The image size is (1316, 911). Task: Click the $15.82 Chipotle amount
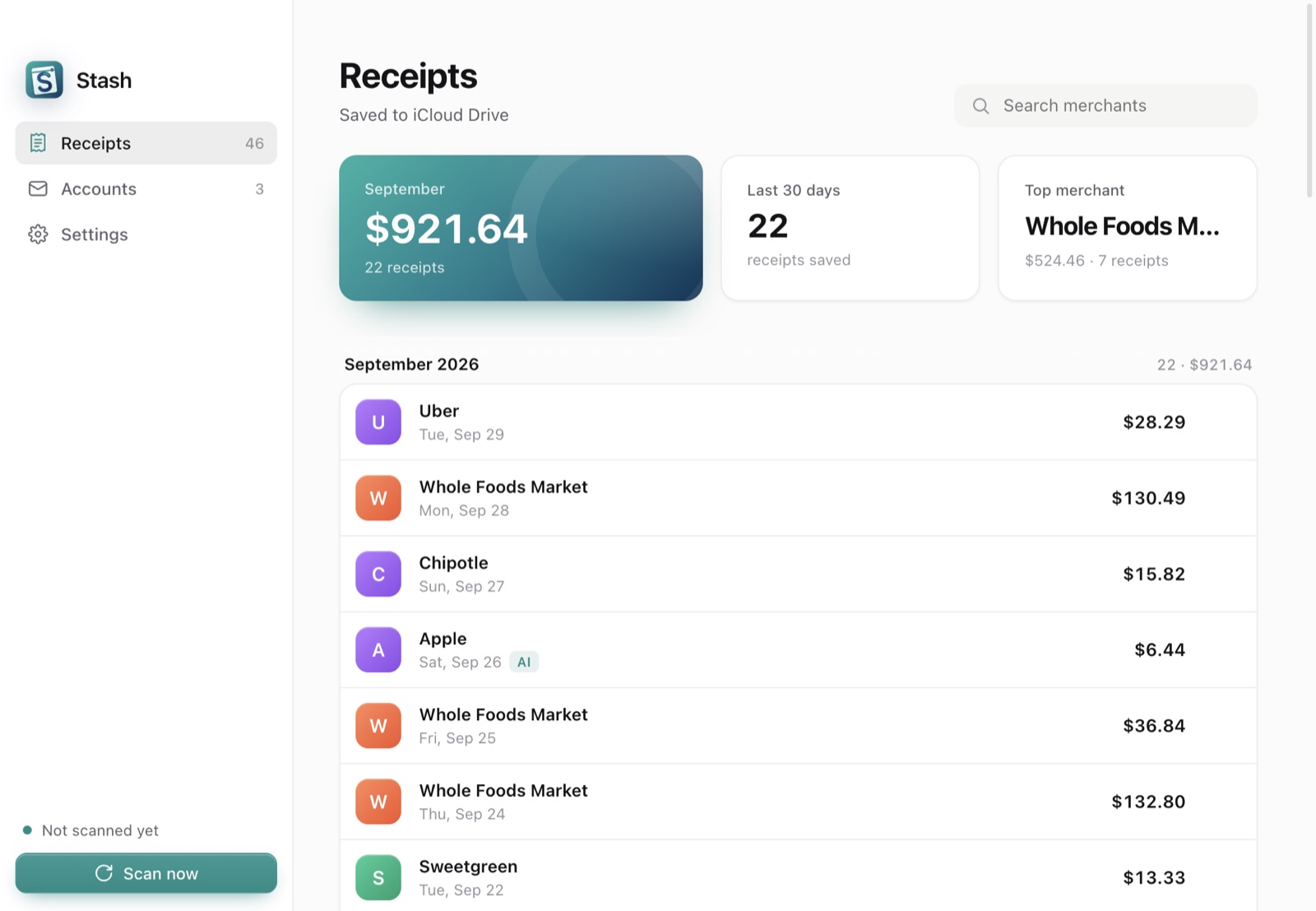click(x=1154, y=574)
